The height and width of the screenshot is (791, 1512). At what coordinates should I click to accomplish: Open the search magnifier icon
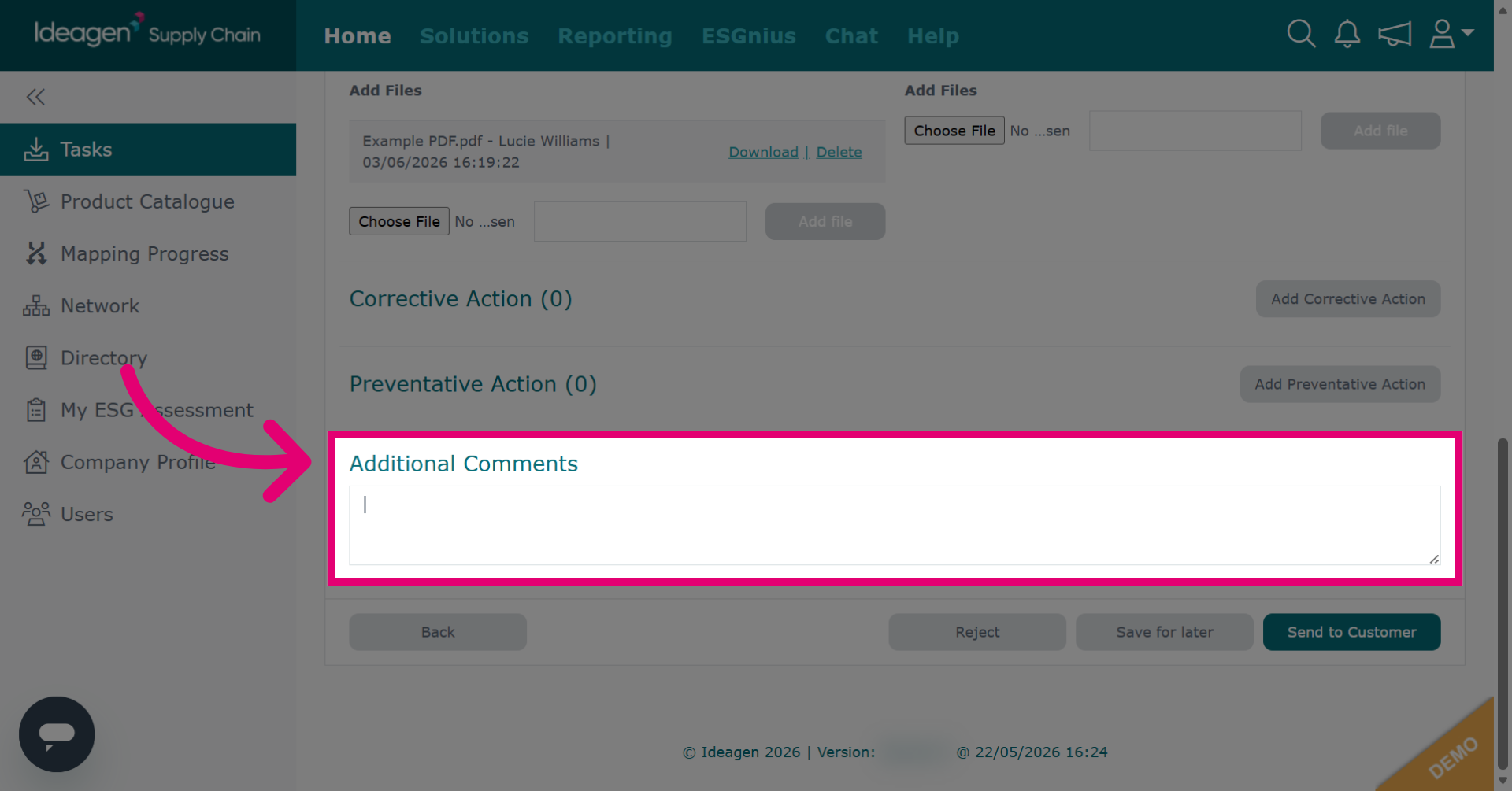[1301, 35]
